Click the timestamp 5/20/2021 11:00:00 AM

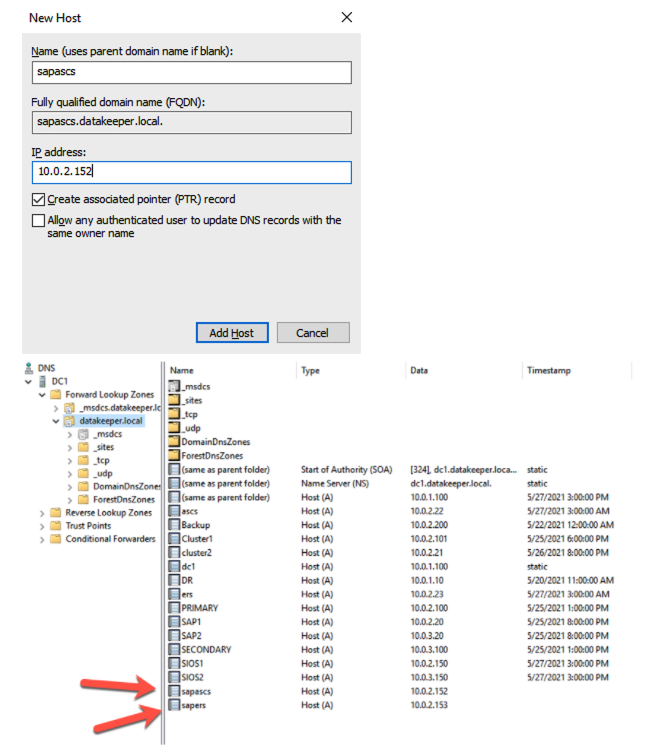click(x=570, y=580)
